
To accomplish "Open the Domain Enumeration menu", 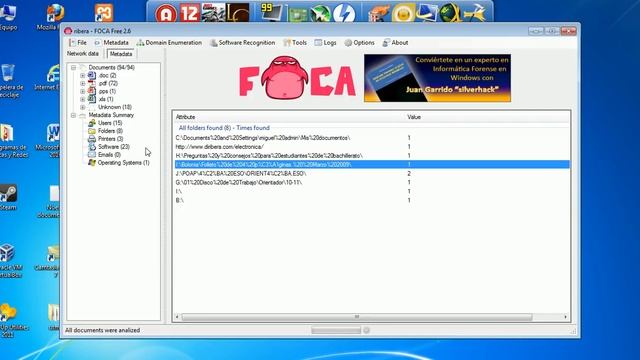I will (169, 42).
